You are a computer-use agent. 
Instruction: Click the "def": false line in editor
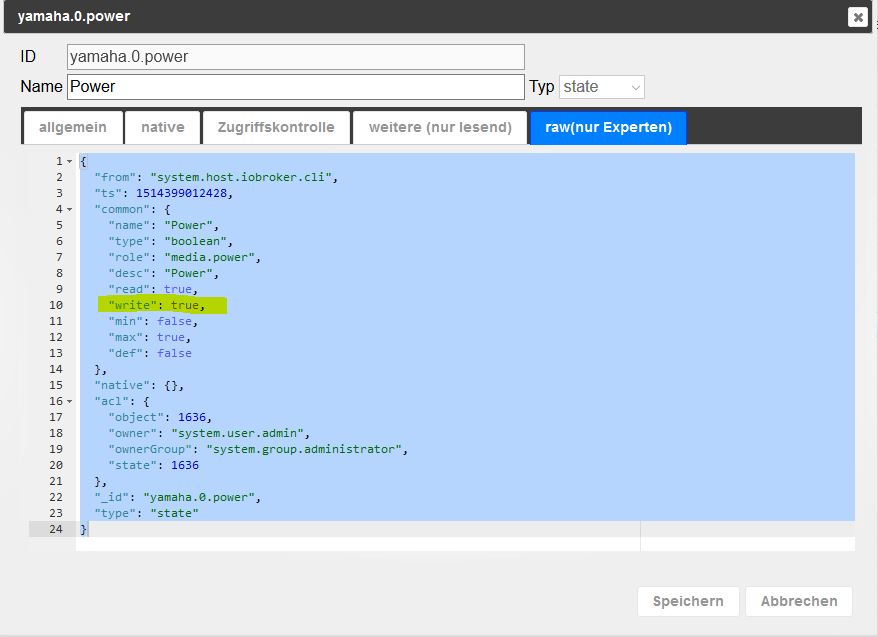[x=150, y=353]
